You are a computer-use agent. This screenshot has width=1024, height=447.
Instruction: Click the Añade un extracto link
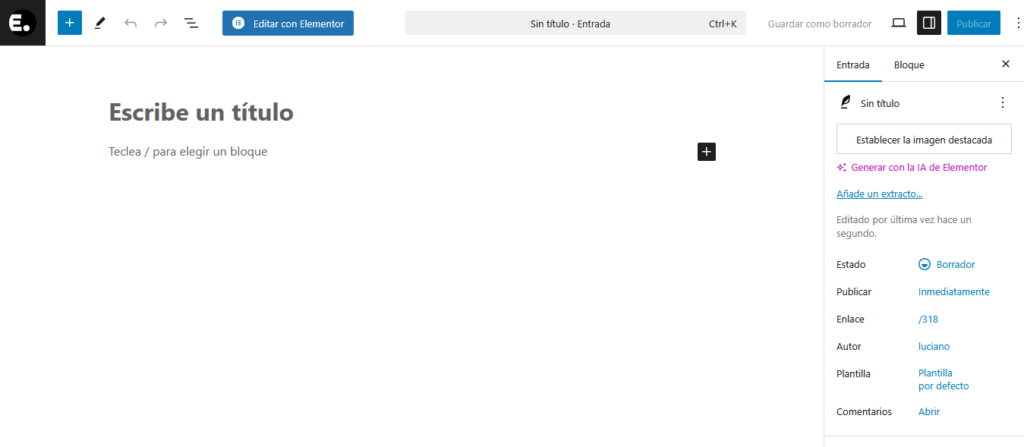pyautogui.click(x=878, y=194)
